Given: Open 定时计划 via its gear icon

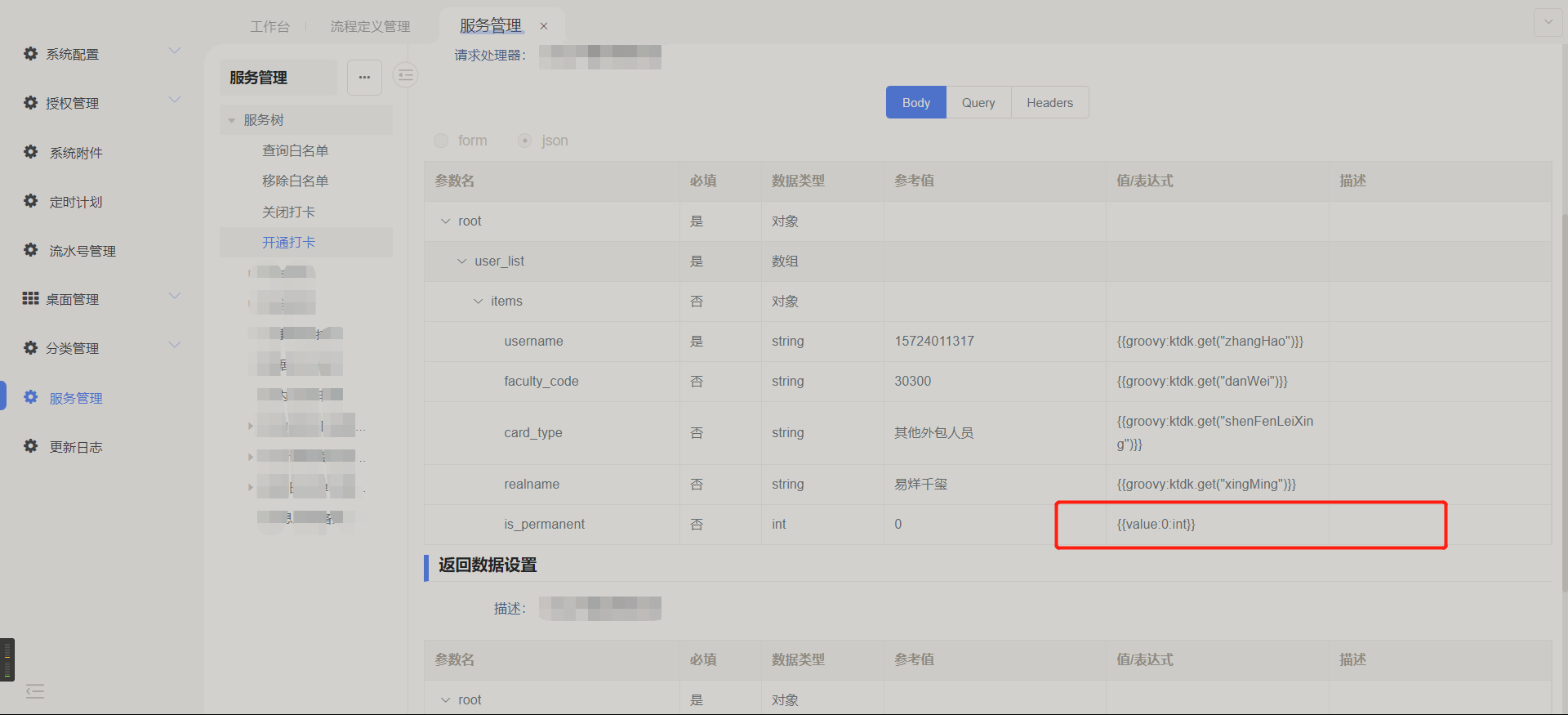Looking at the screenshot, I should pyautogui.click(x=31, y=201).
